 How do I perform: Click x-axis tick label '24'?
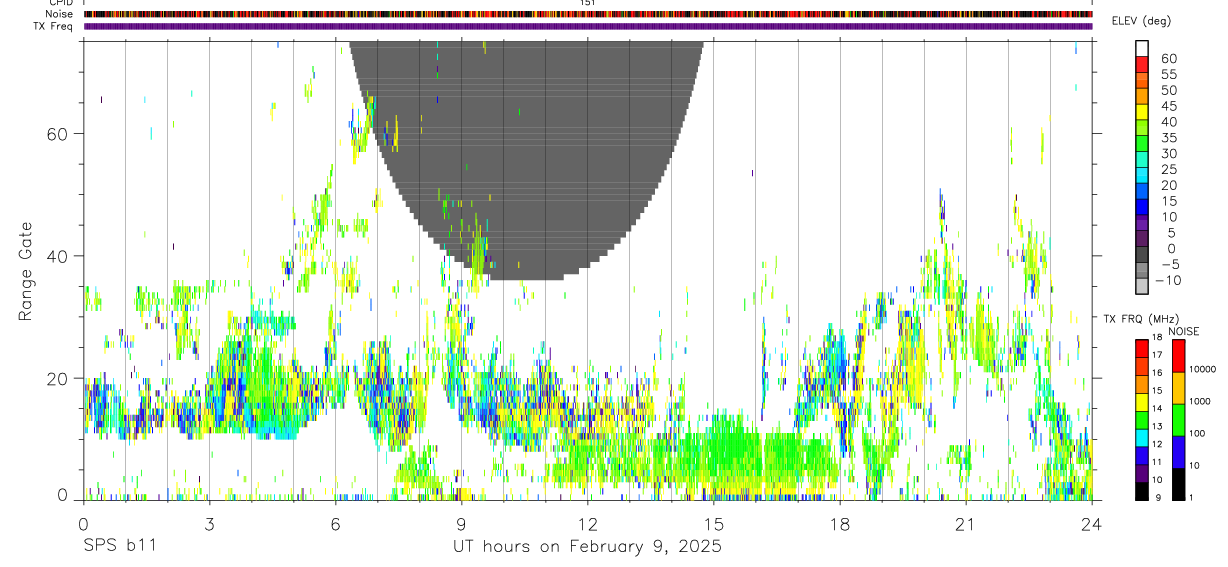(1091, 524)
